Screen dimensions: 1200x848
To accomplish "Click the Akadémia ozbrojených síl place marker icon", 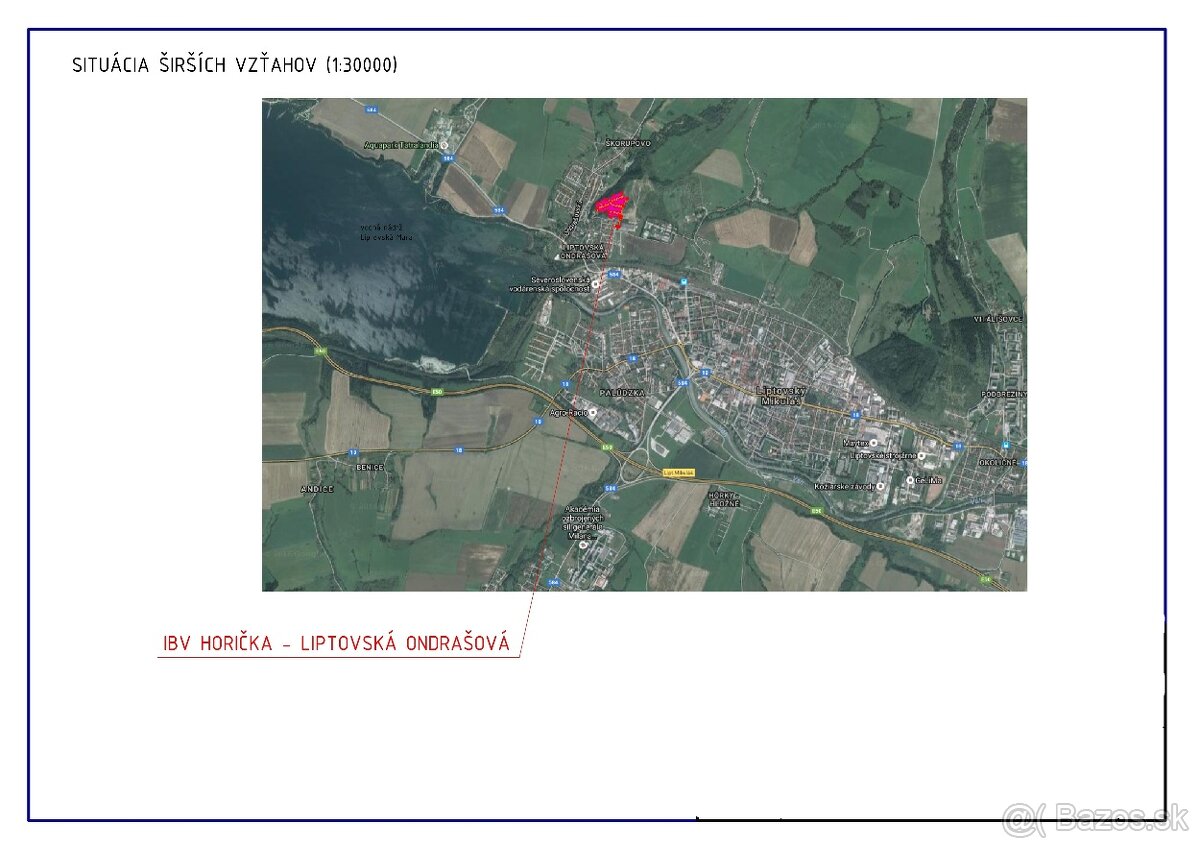I will tap(583, 545).
